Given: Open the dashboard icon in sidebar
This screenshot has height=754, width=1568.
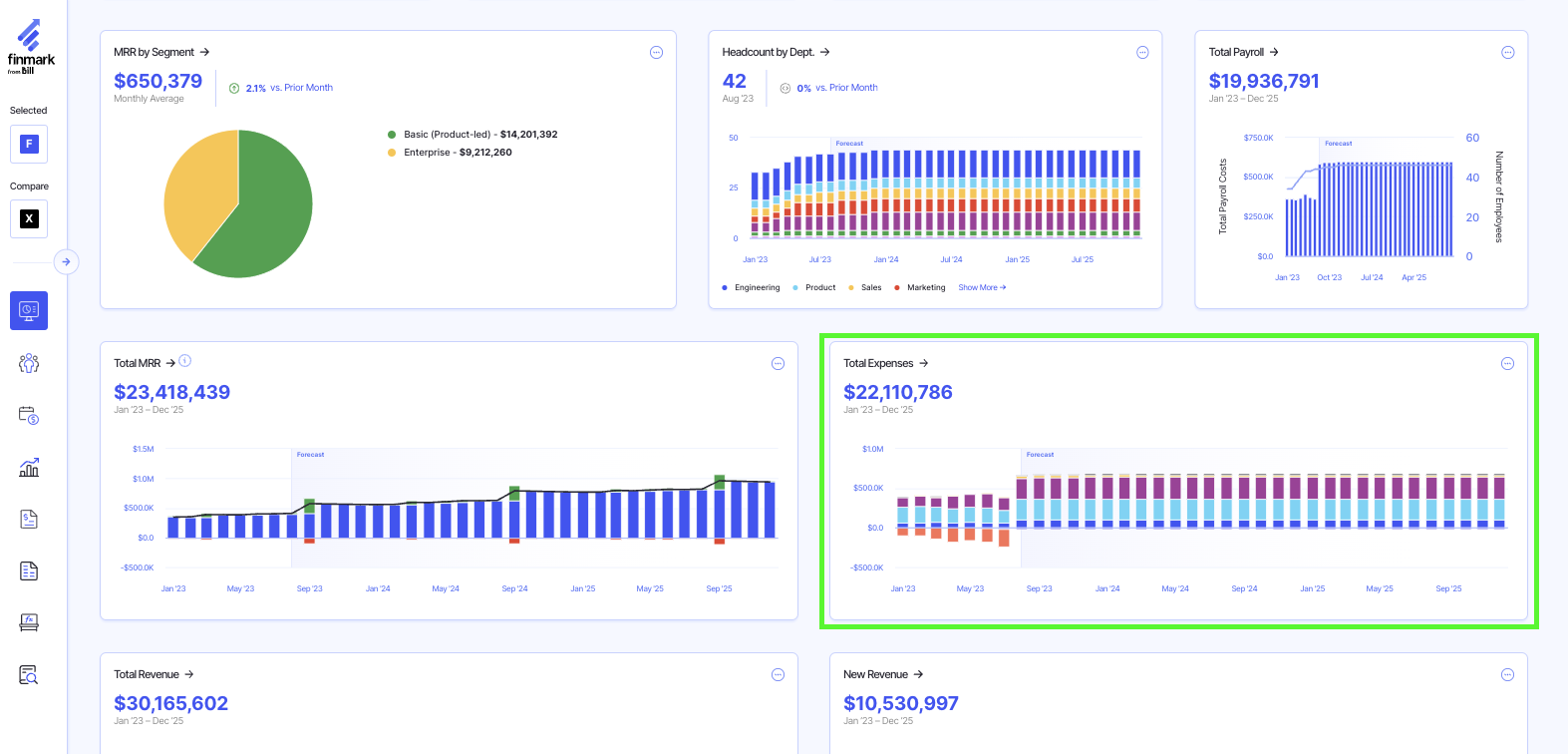Looking at the screenshot, I should [29, 310].
